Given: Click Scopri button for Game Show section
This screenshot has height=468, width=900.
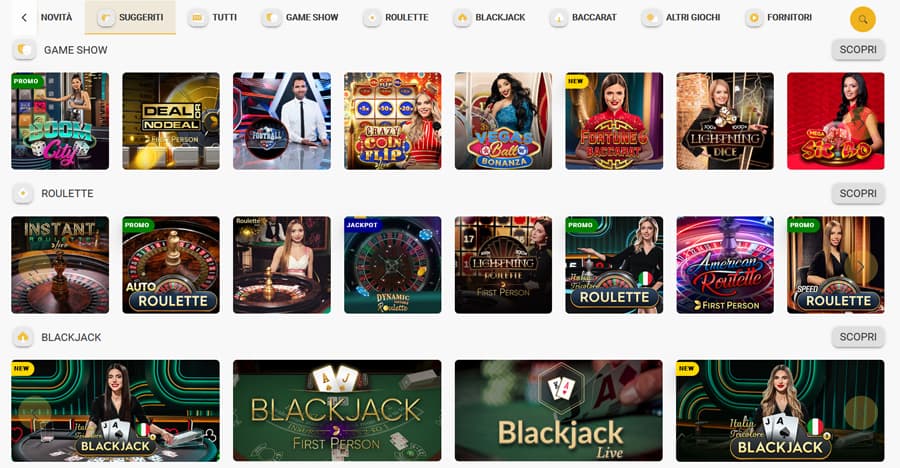Looking at the screenshot, I should coord(858,50).
